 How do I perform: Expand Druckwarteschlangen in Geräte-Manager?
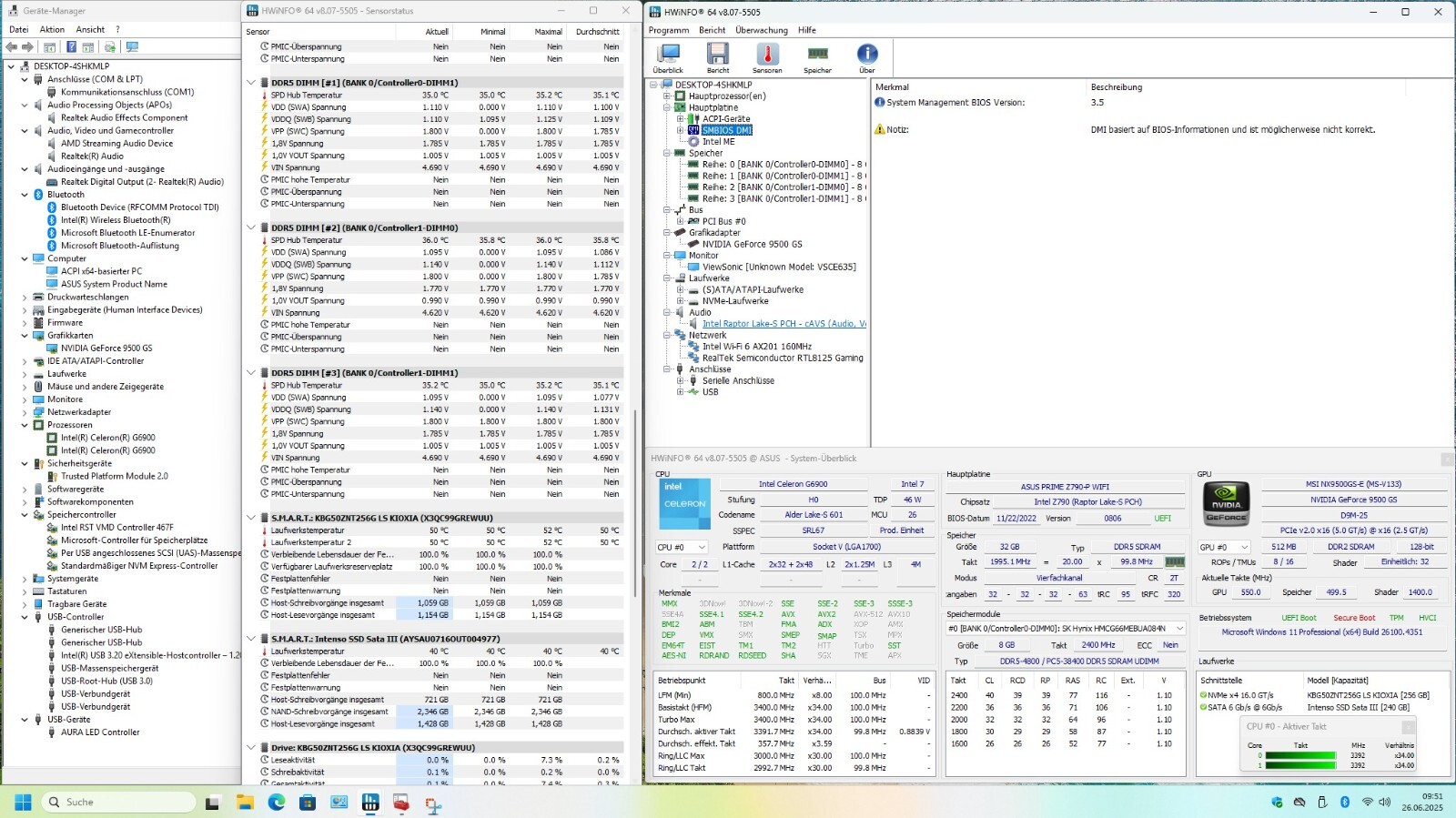25,297
